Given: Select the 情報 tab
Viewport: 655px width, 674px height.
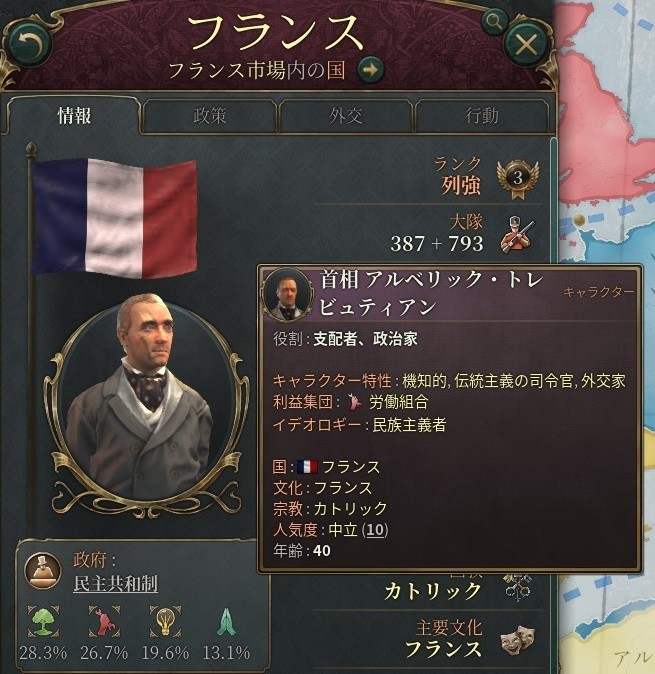Looking at the screenshot, I should (x=74, y=116).
